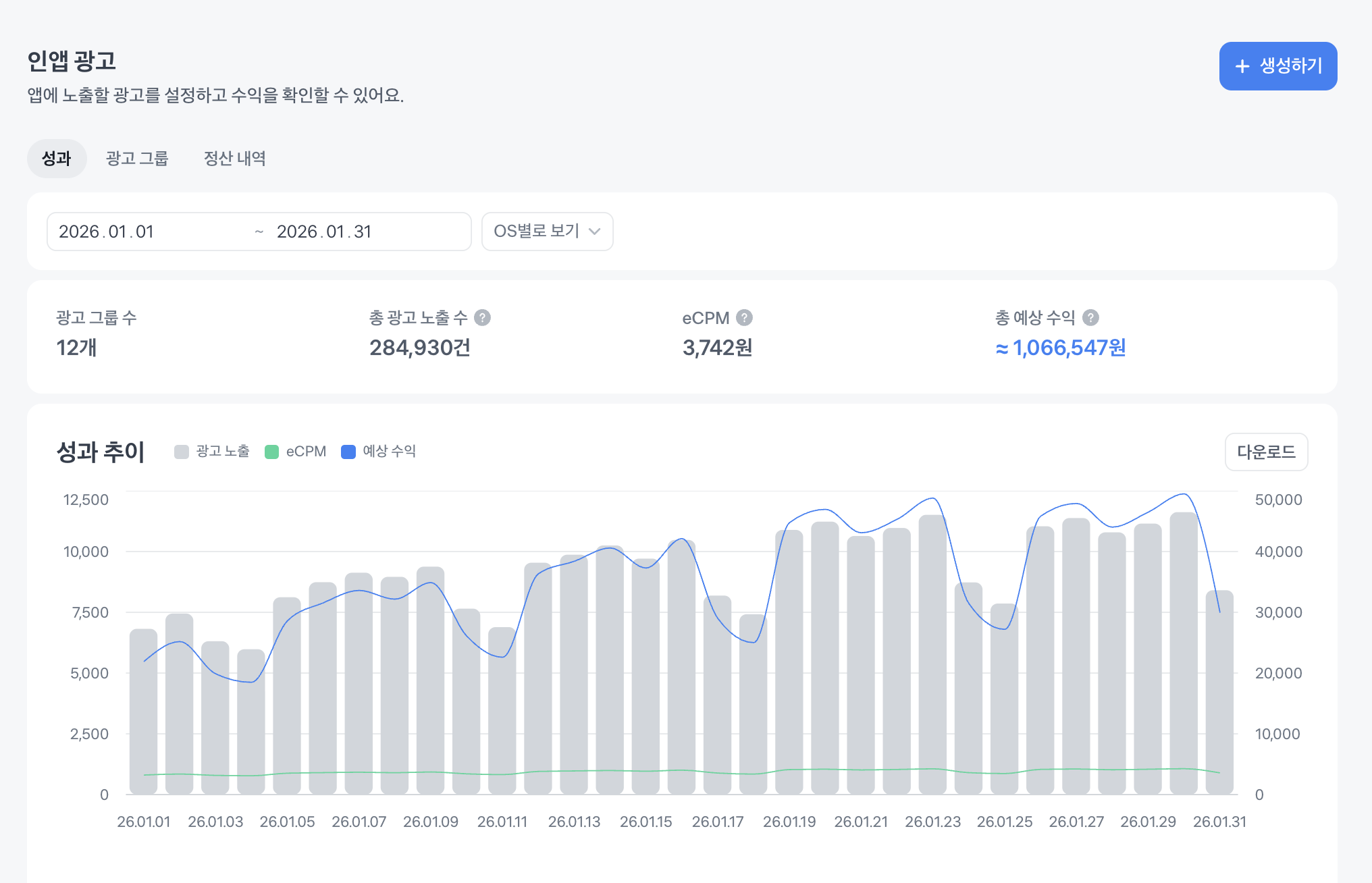This screenshot has width=1372, height=883.
Task: Click green eCPM color swatch
Action: [x=271, y=452]
